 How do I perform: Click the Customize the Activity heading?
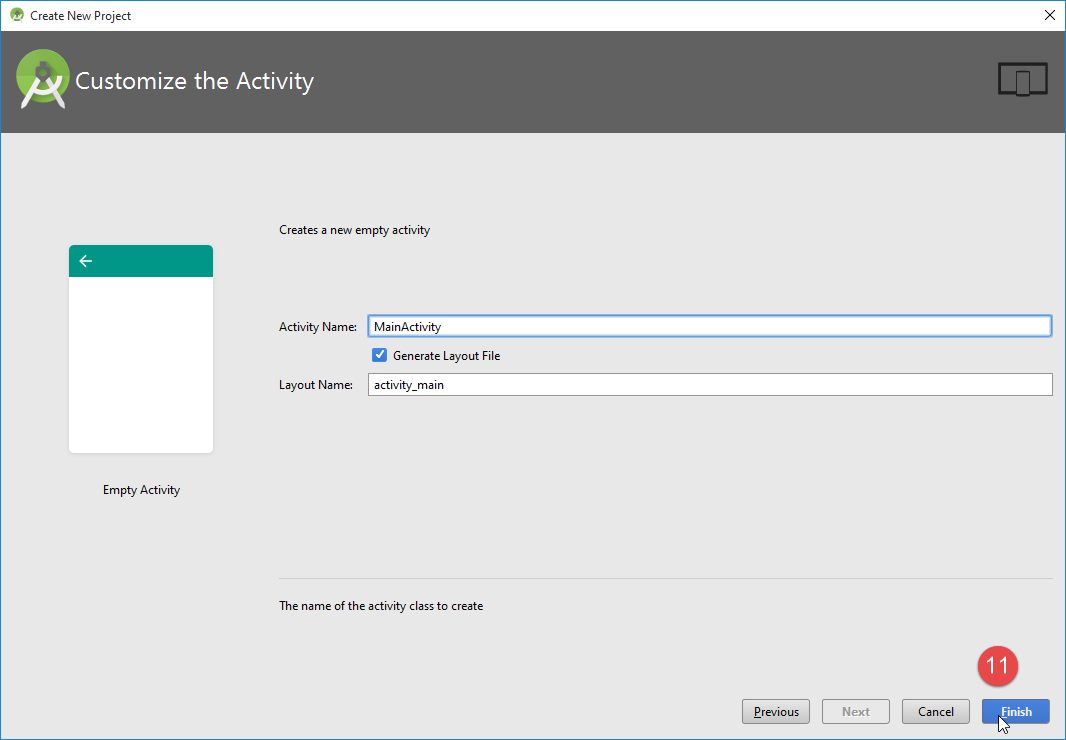[195, 81]
